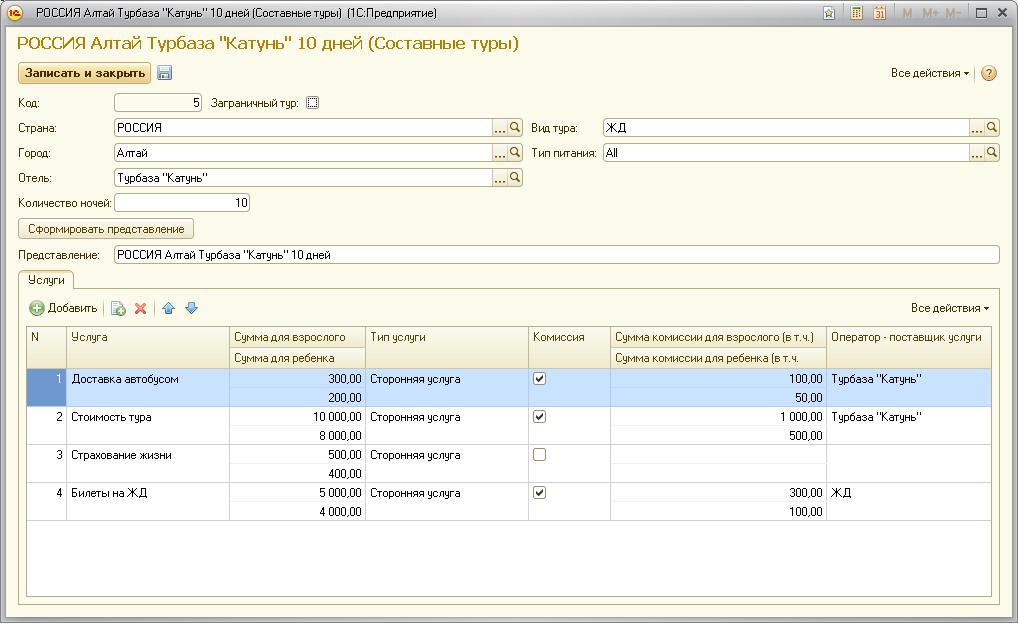Click the ellipsis selector for Тип питания

pos(976,153)
